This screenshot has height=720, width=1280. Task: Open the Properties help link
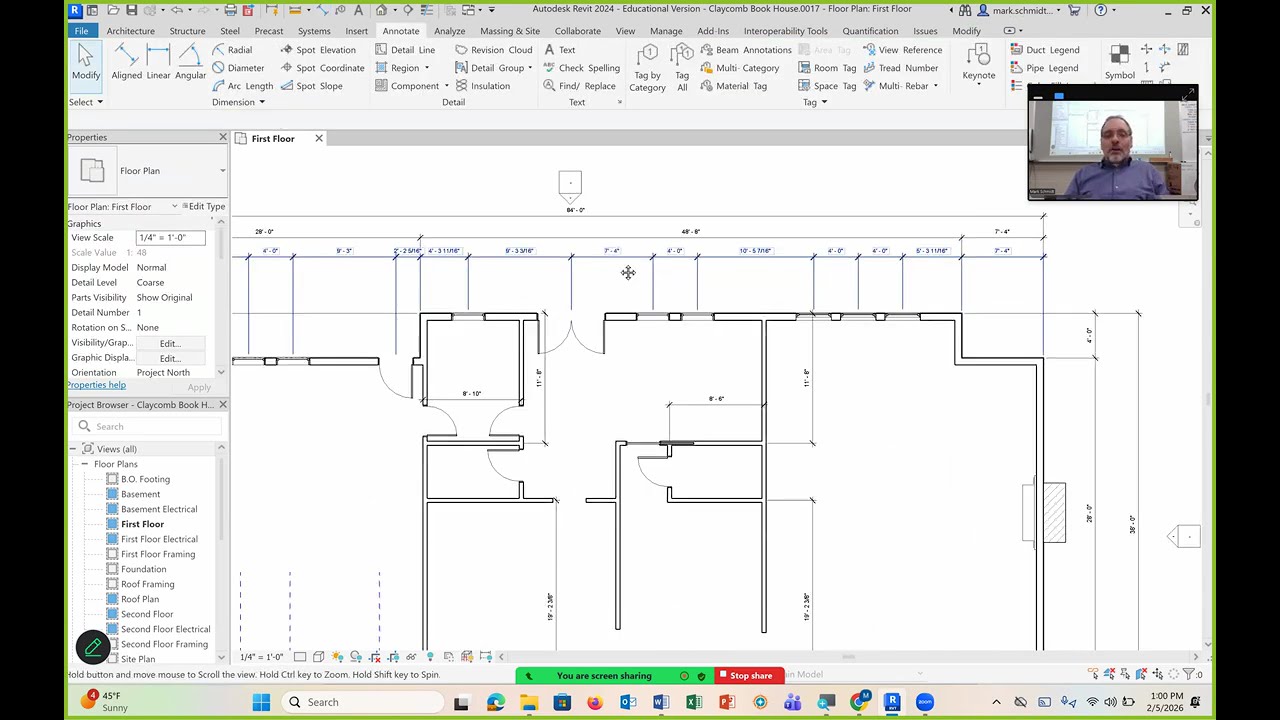tap(97, 385)
